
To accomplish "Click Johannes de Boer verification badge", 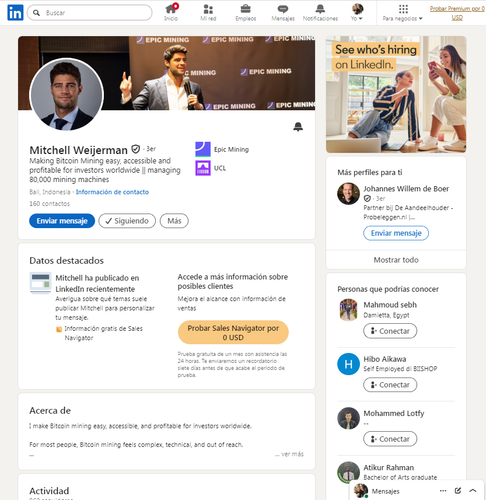I will click(x=367, y=199).
